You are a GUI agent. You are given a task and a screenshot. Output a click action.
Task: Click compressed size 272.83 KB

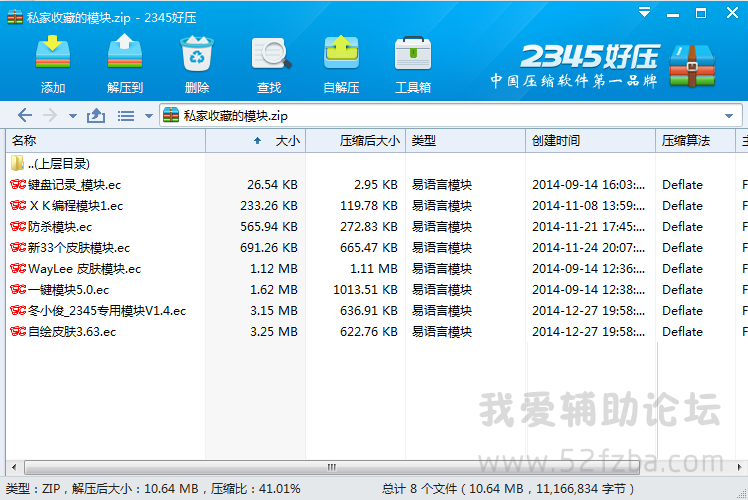coord(369,227)
